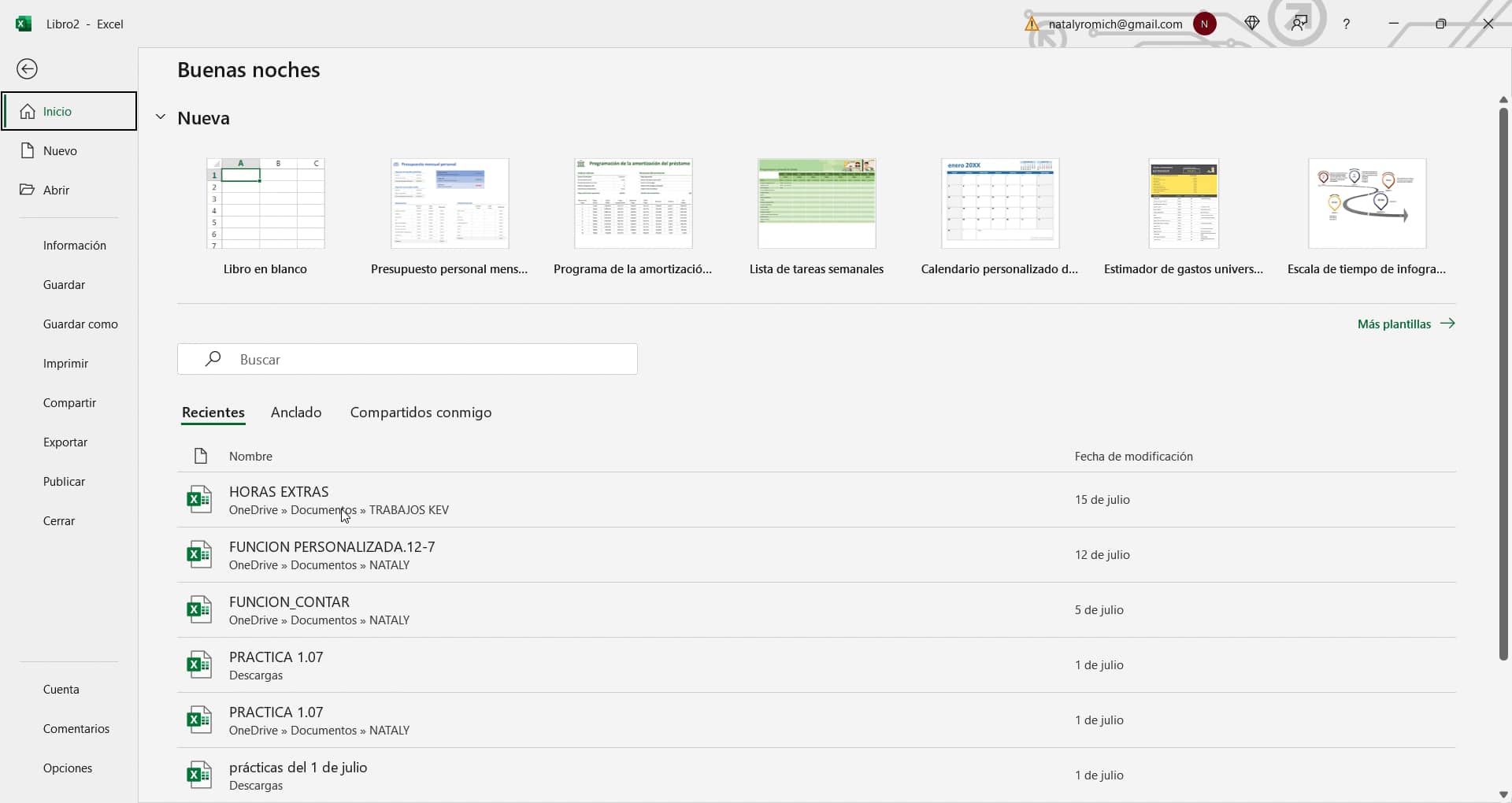Expand the Nueva templates section chevron
This screenshot has width=1512, height=803.
[x=160, y=117]
